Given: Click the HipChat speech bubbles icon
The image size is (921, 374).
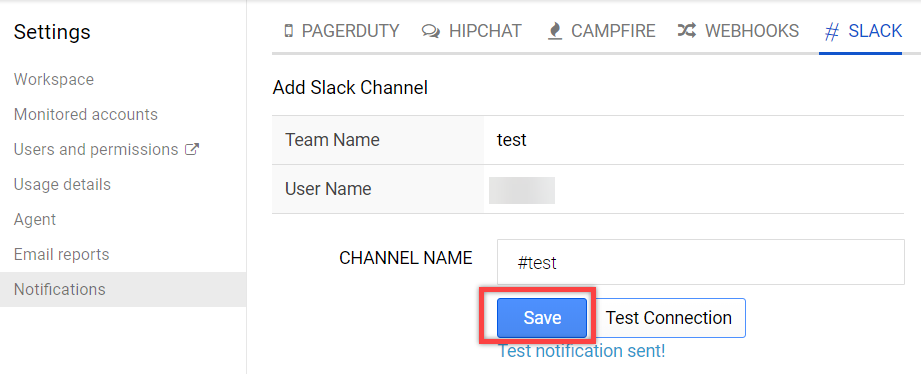Looking at the screenshot, I should click(x=431, y=32).
